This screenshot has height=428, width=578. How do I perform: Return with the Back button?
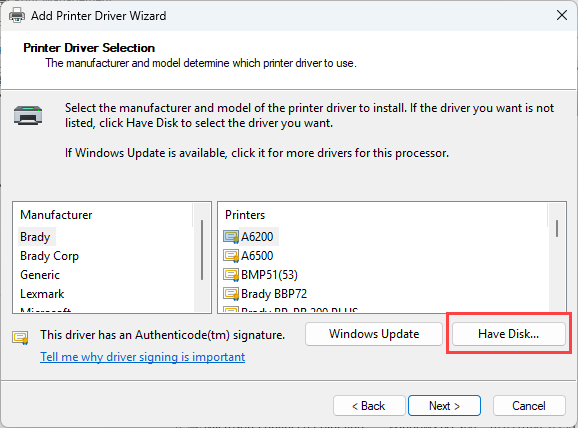pyautogui.click(x=369, y=406)
